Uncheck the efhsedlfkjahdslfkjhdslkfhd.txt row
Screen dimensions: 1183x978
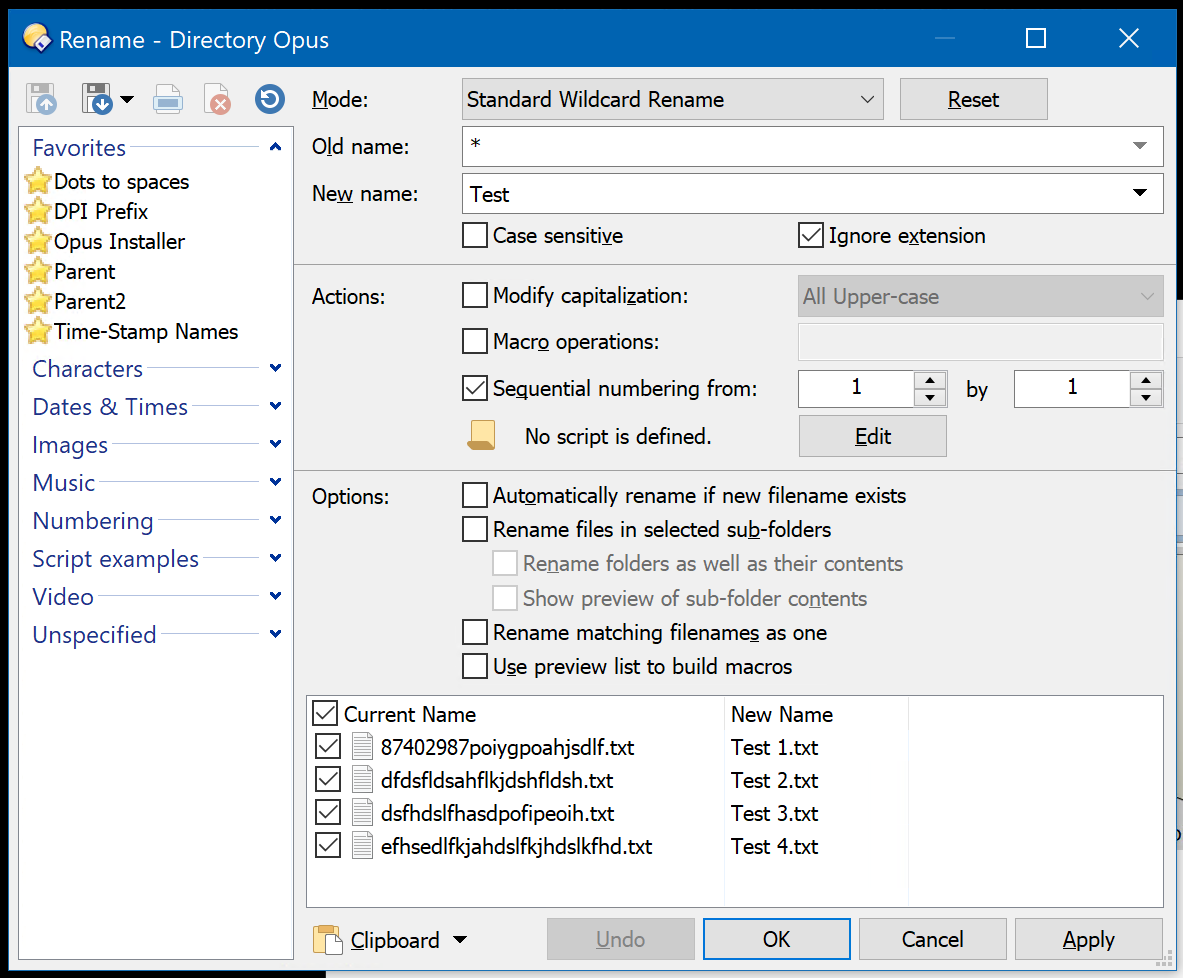(327, 846)
